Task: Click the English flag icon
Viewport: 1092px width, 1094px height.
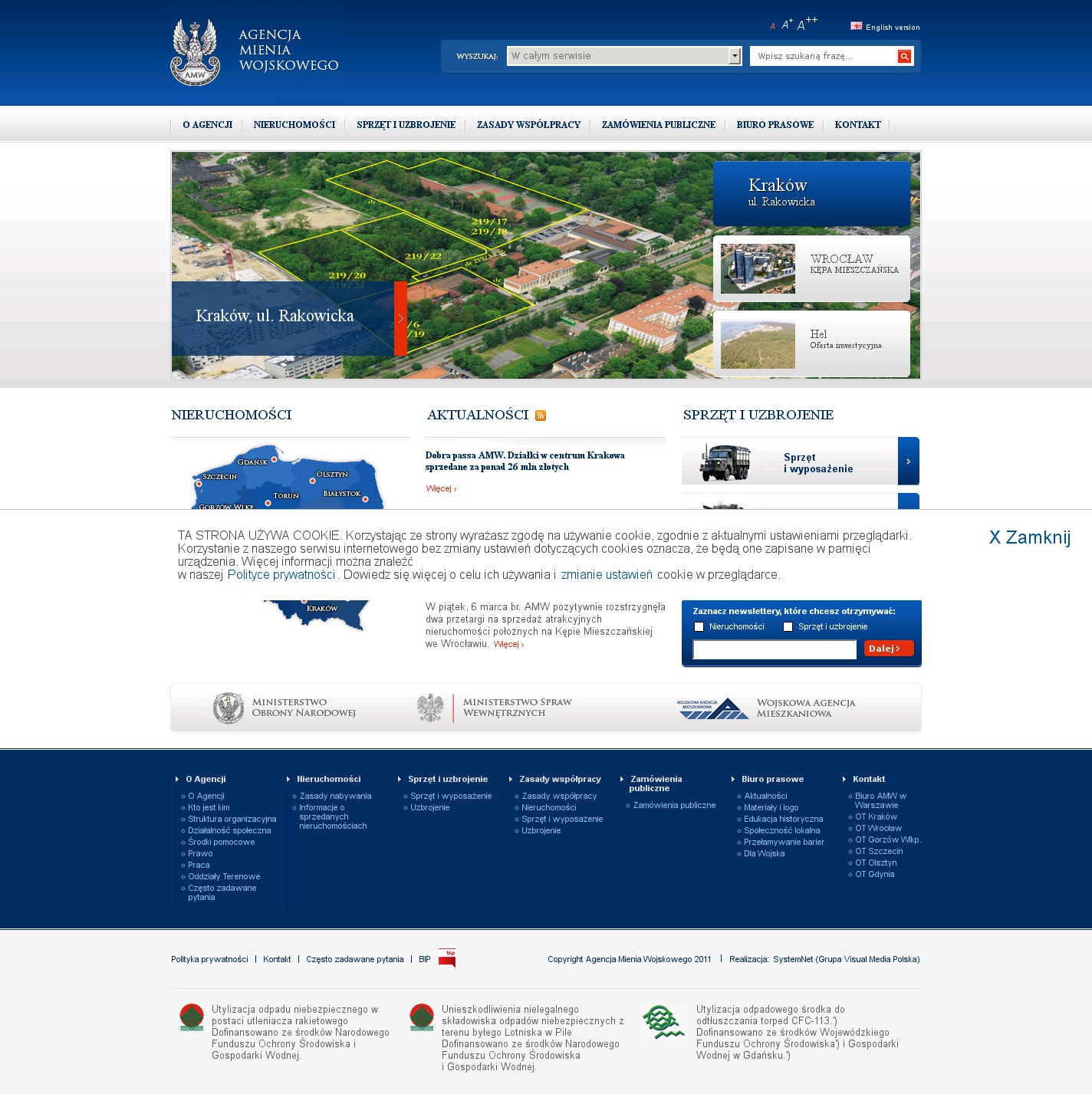Action: (x=857, y=26)
